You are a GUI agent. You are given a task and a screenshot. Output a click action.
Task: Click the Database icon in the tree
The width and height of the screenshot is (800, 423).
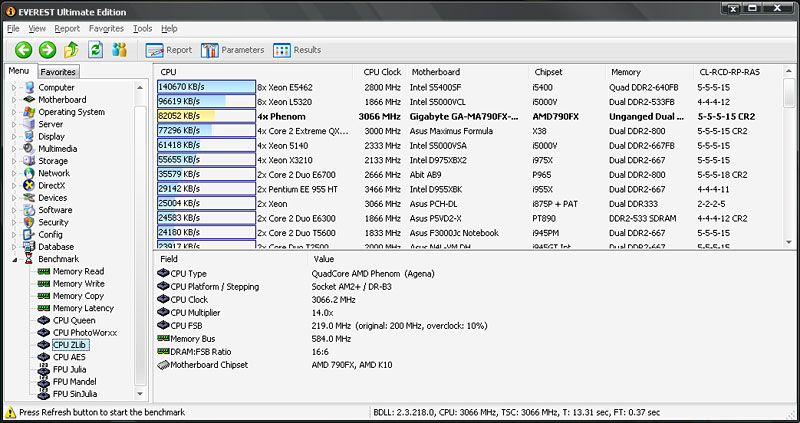click(x=30, y=246)
